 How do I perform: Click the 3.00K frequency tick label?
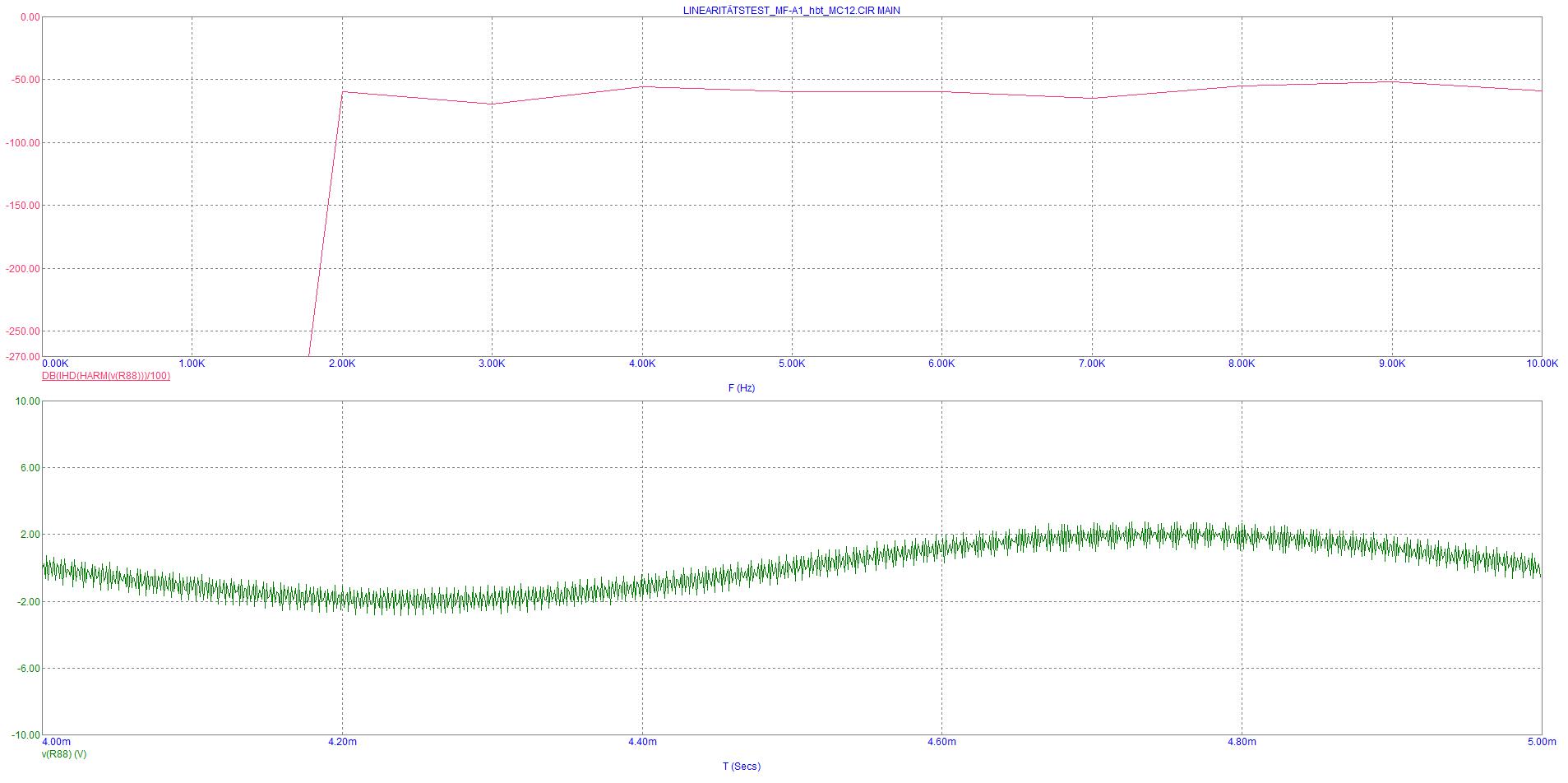click(492, 364)
